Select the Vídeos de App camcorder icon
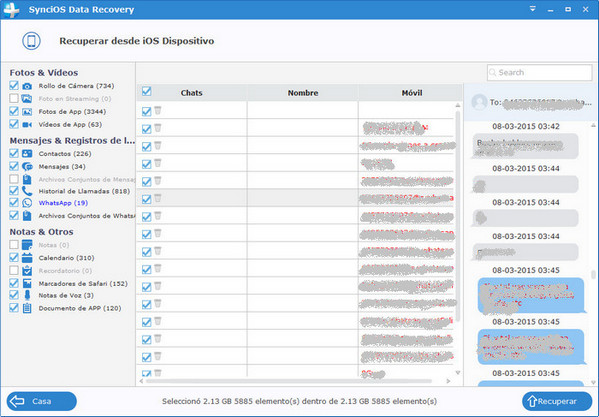 pos(27,124)
